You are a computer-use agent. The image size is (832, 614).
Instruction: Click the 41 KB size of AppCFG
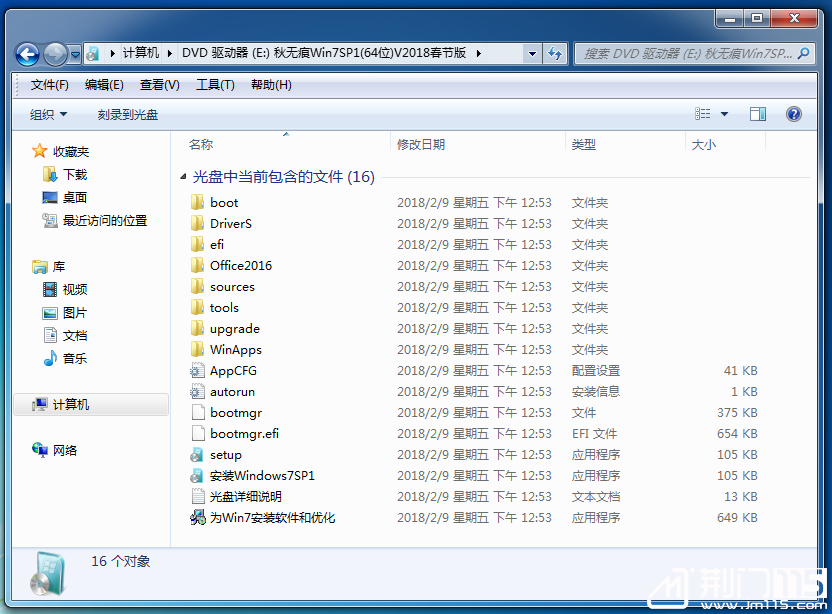coord(740,370)
